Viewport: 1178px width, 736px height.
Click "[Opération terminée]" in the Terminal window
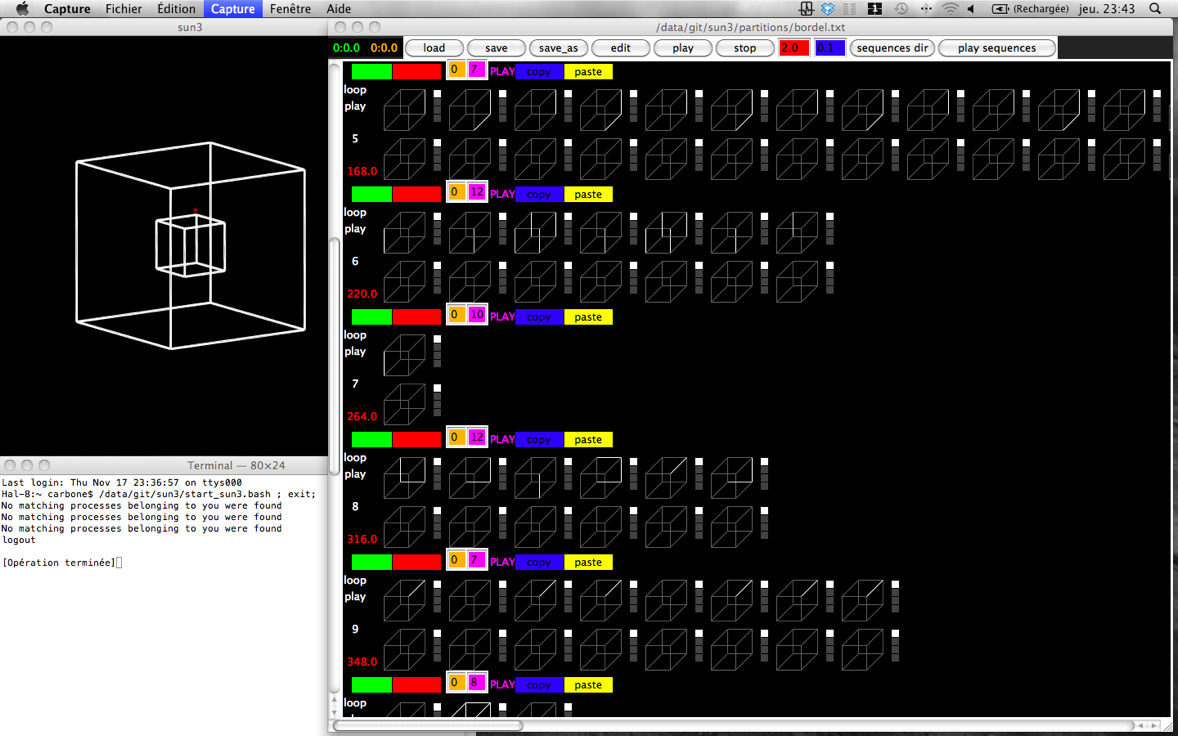59,563
